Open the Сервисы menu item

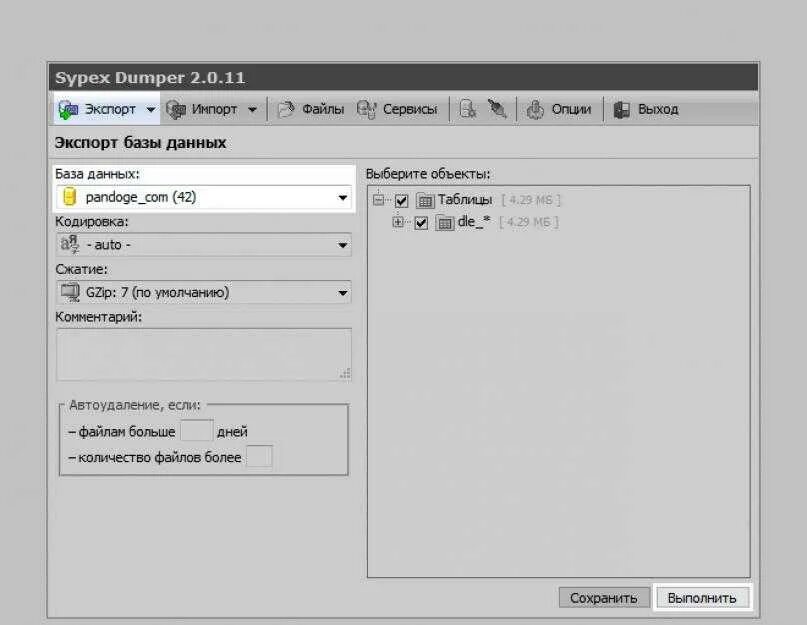pos(410,109)
